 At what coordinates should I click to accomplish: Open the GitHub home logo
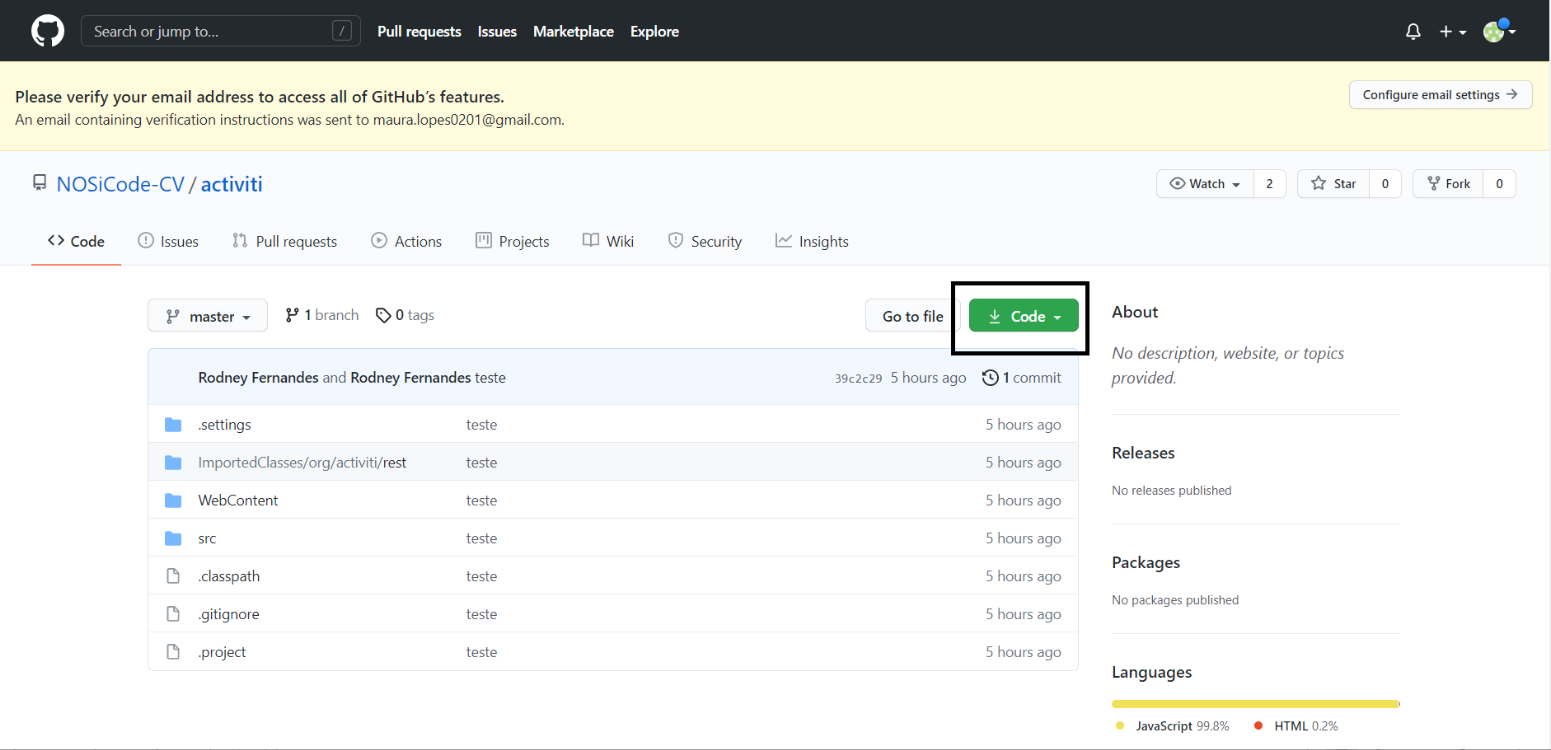pyautogui.click(x=47, y=31)
